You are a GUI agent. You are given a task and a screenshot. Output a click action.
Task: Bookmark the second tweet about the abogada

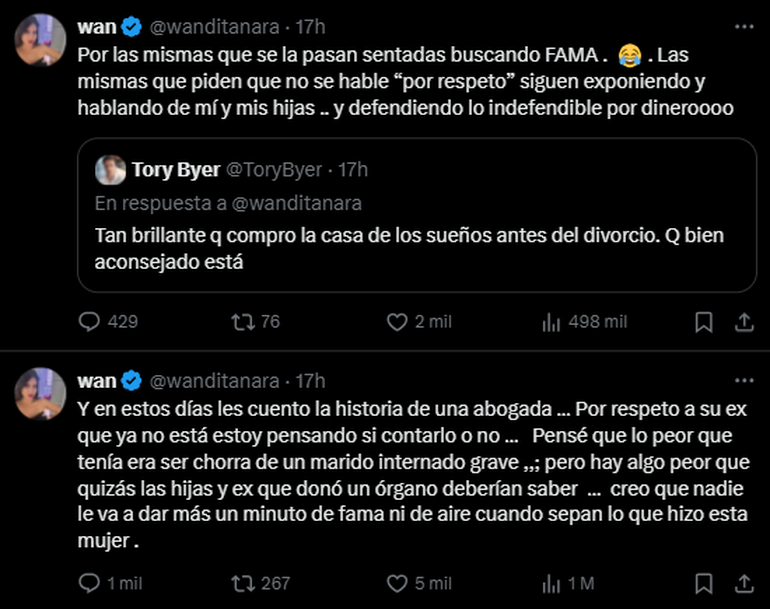click(704, 583)
